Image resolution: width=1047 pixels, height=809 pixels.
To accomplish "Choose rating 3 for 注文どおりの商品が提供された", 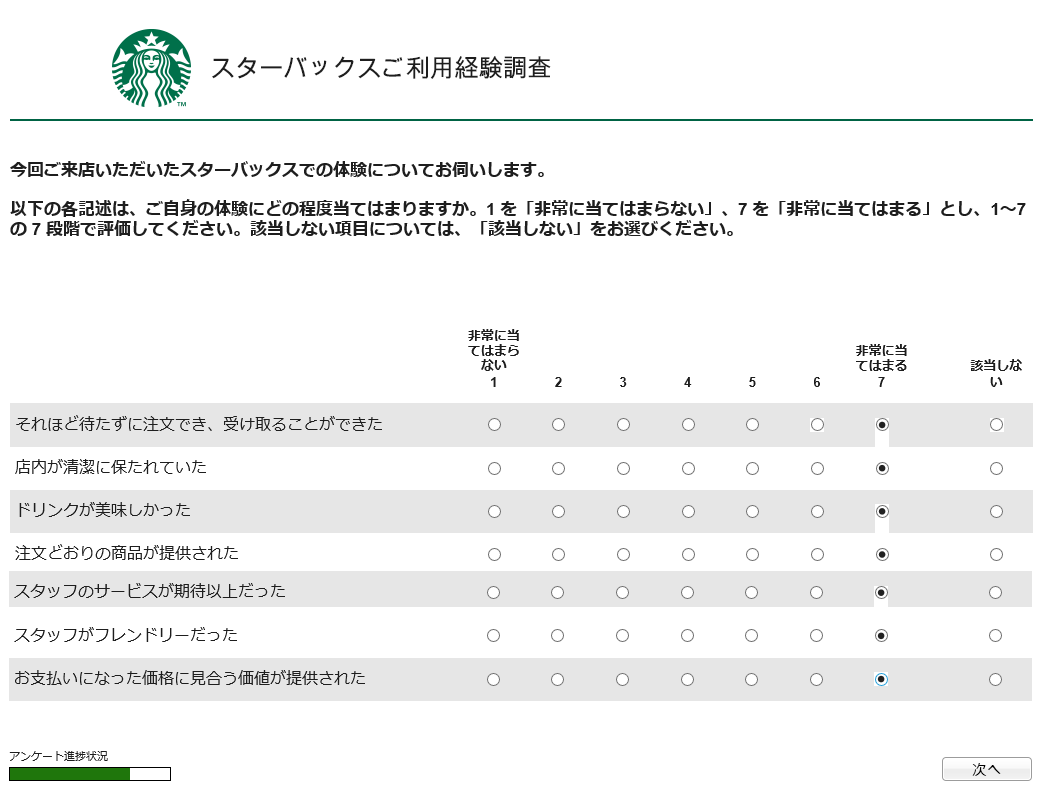I will pos(623,555).
